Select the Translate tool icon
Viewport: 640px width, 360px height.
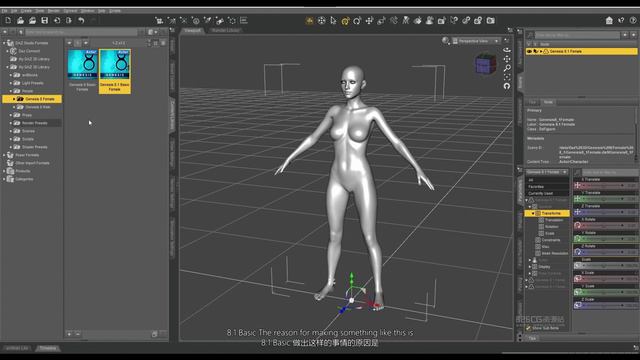click(x=369, y=20)
